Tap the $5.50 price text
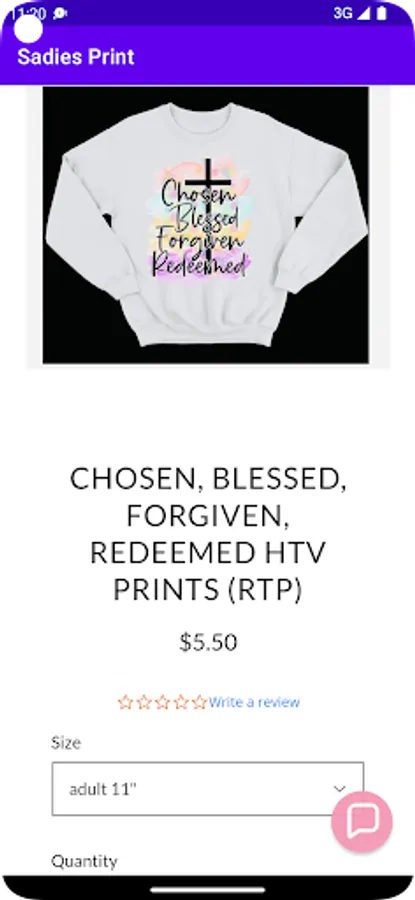Image resolution: width=415 pixels, height=900 pixels. (208, 642)
